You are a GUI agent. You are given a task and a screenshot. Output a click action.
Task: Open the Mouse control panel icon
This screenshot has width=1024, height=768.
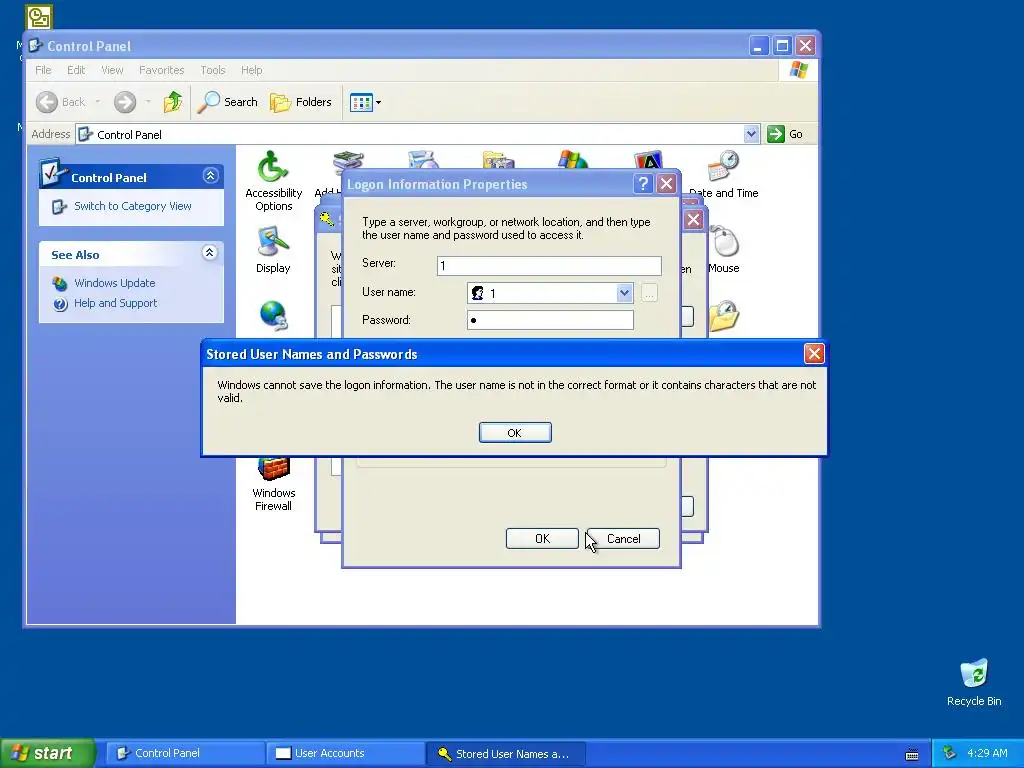point(724,250)
